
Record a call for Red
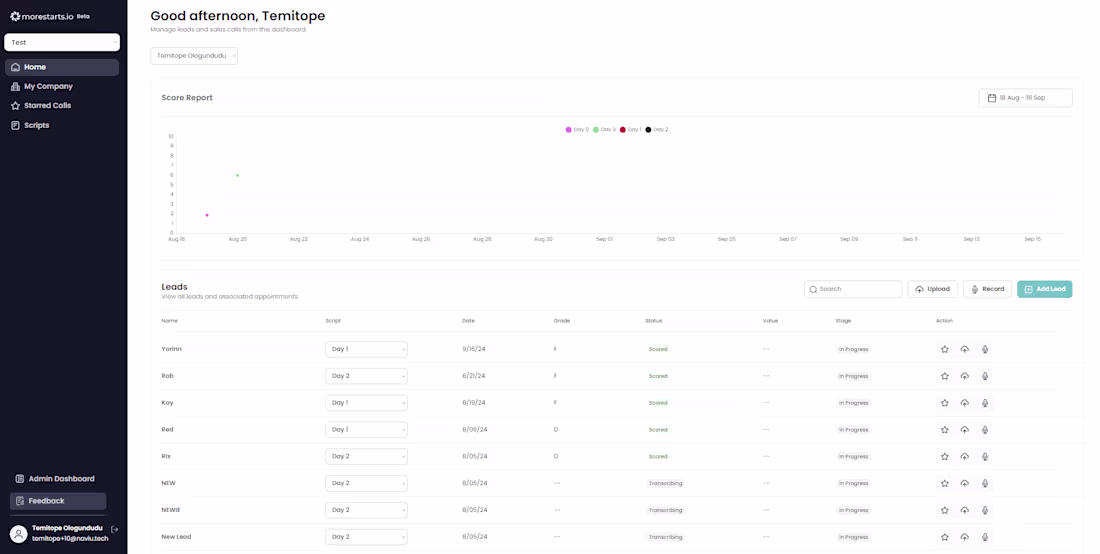(985, 430)
